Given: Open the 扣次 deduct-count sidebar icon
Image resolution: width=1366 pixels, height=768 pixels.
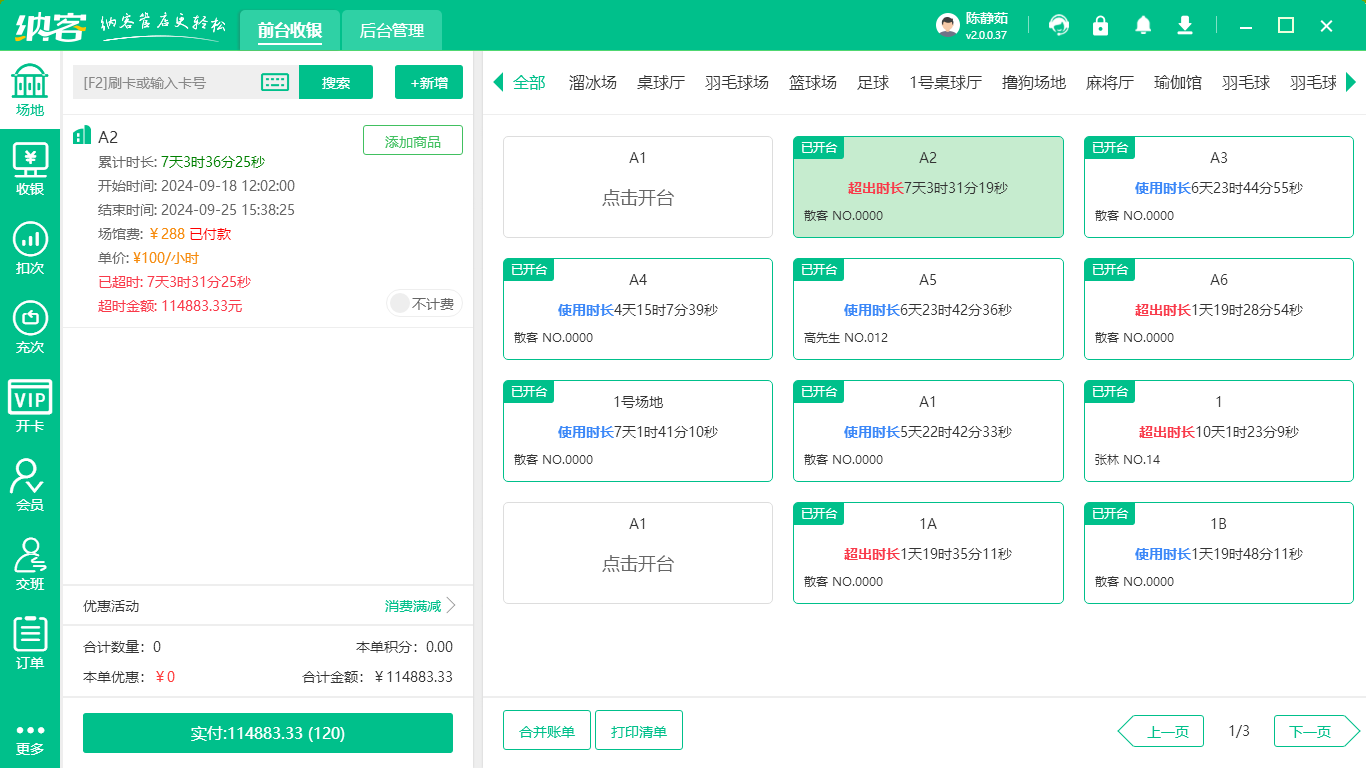Looking at the screenshot, I should (30, 247).
